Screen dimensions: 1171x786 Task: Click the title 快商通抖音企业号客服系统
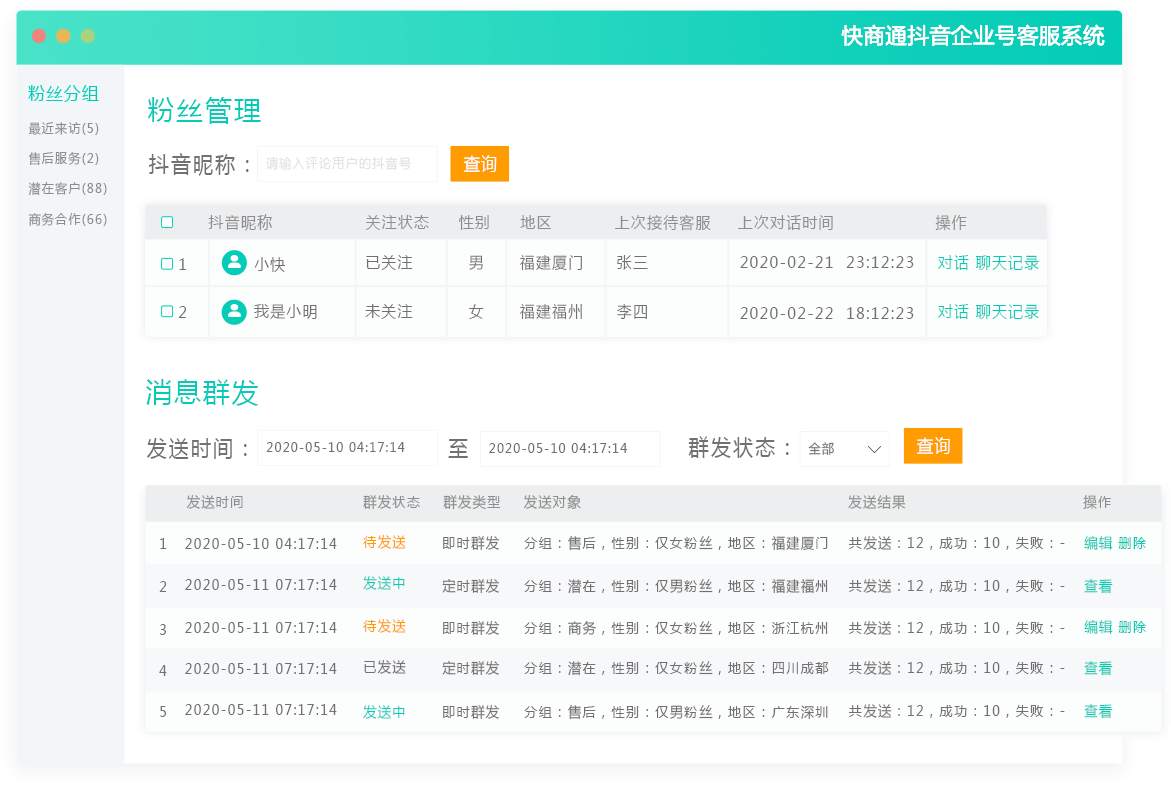[x=972, y=36]
